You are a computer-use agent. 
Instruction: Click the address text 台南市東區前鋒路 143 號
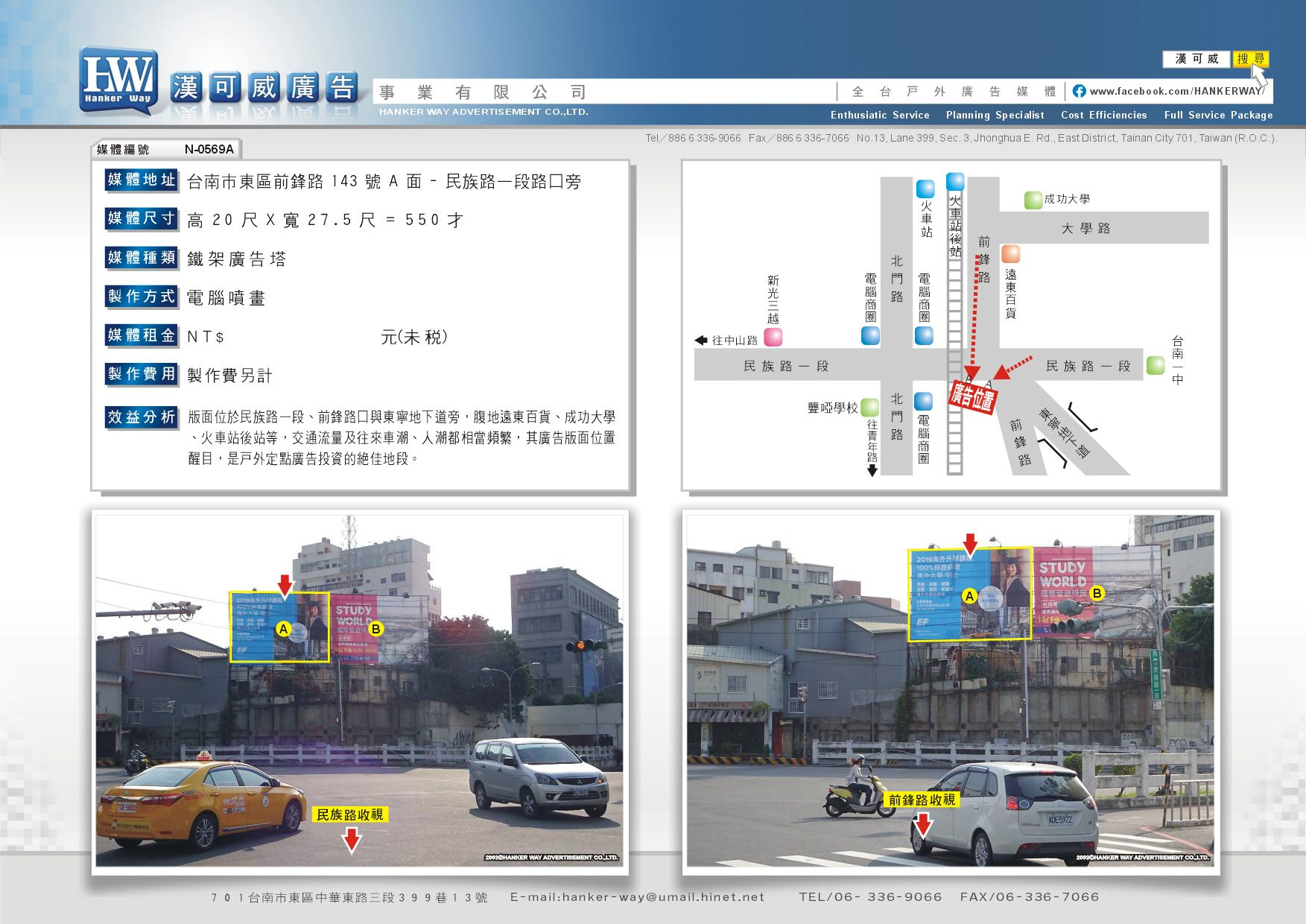point(284,181)
